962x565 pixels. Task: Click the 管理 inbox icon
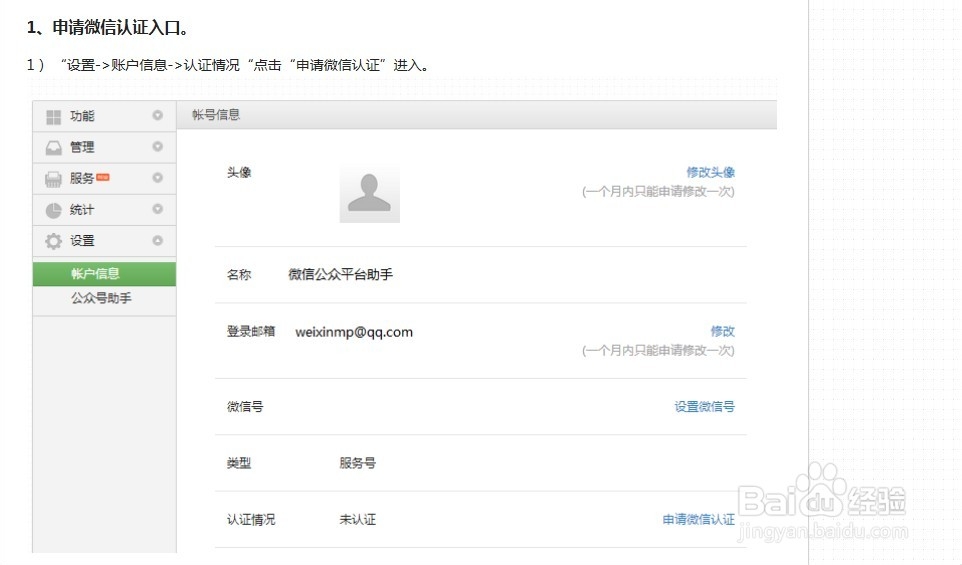point(53,148)
